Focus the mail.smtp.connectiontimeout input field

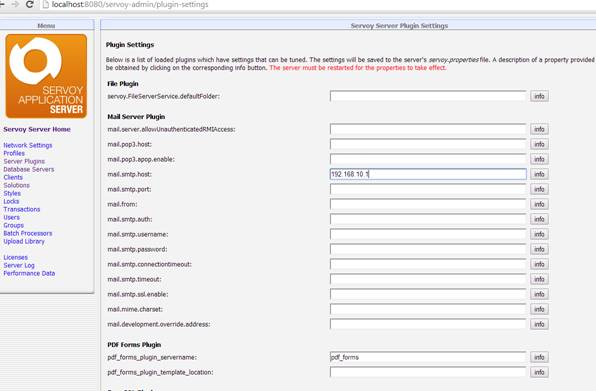point(428,264)
